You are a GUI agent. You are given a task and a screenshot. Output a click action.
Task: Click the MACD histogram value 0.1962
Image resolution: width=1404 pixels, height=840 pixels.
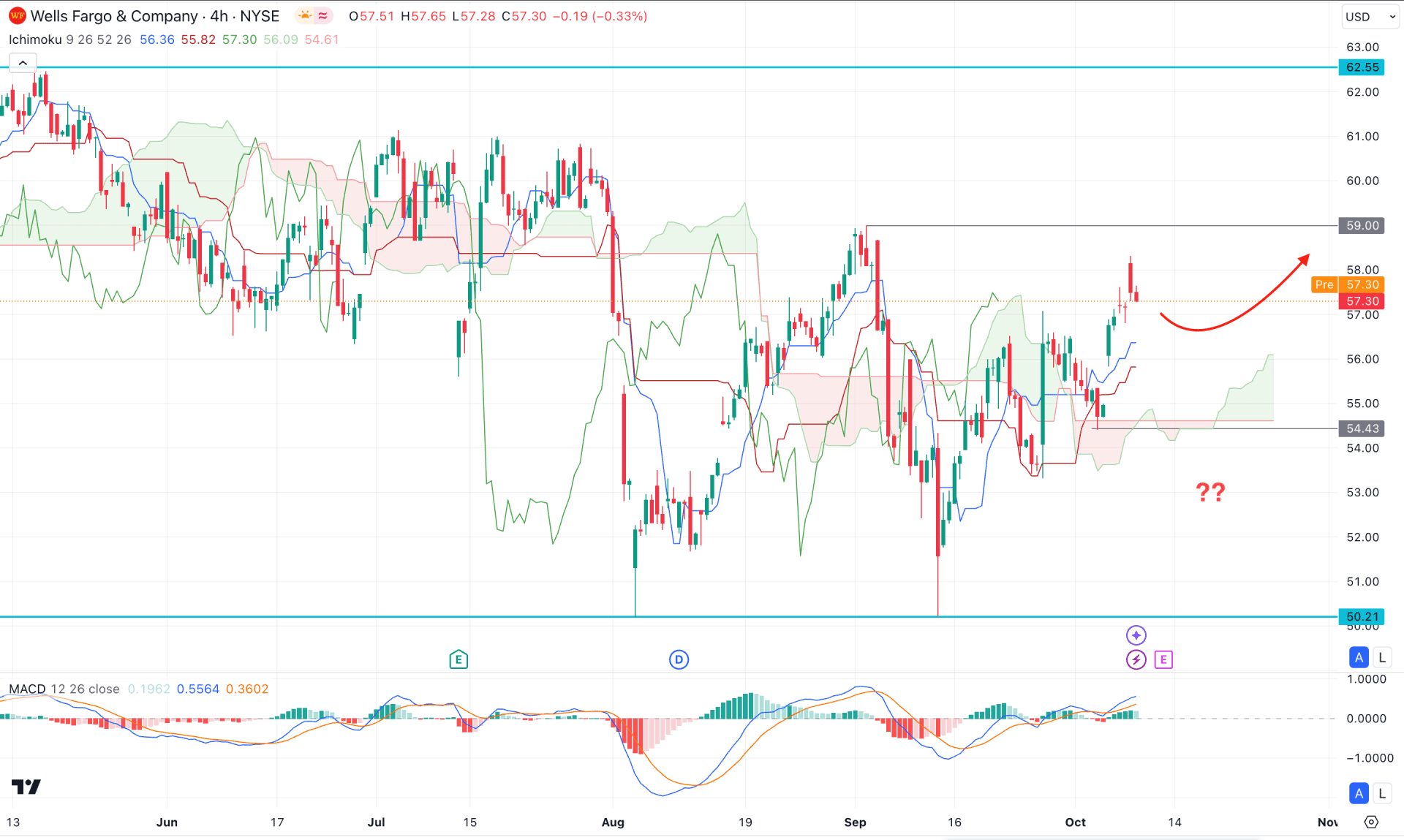coord(148,689)
